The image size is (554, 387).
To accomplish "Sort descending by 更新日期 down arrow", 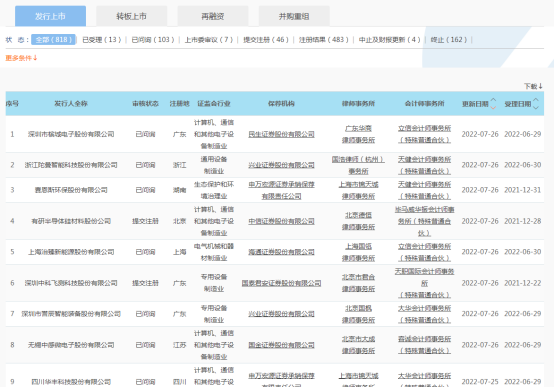I will click(x=494, y=107).
